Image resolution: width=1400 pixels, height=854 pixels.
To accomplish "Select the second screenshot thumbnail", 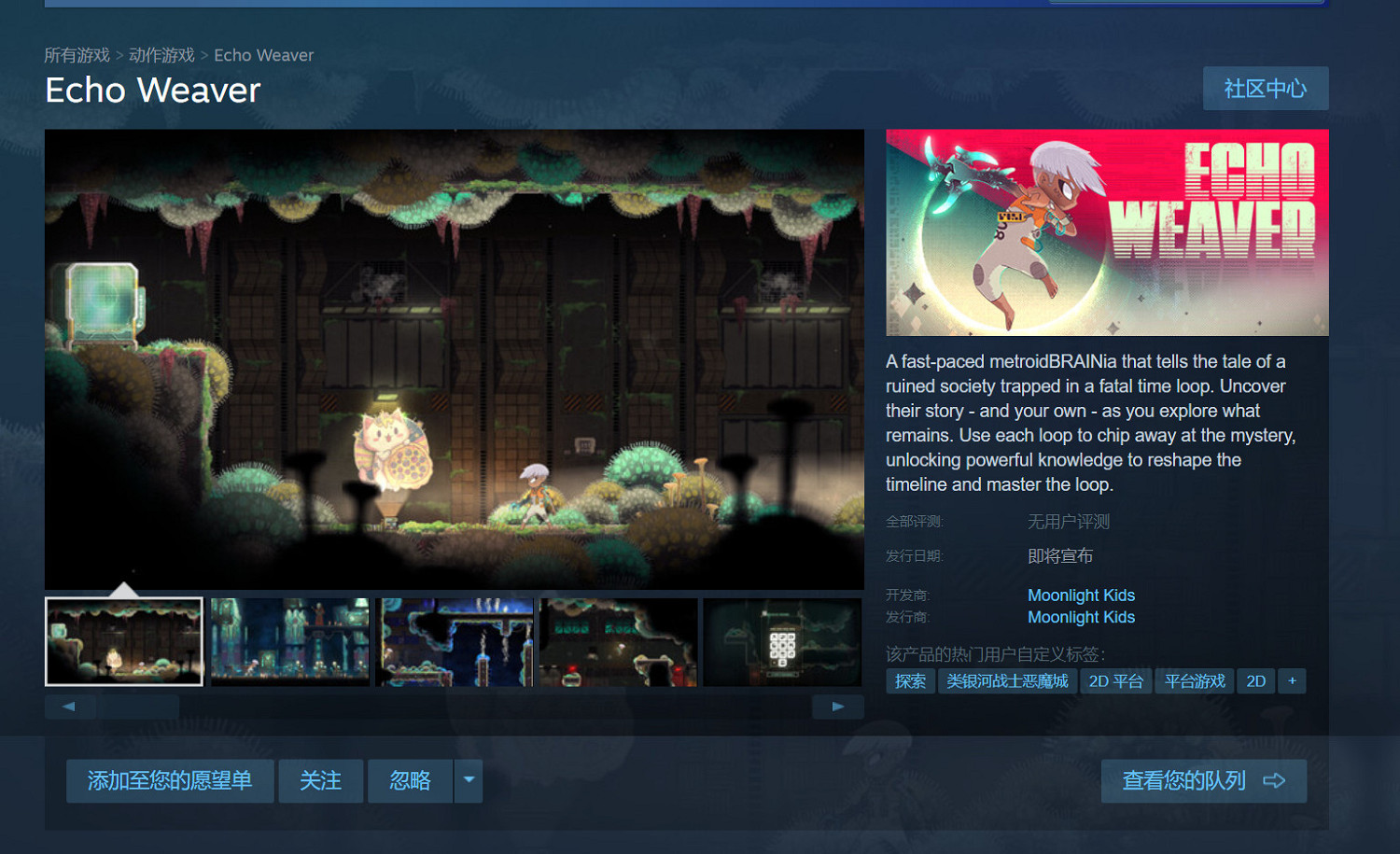I will click(289, 641).
